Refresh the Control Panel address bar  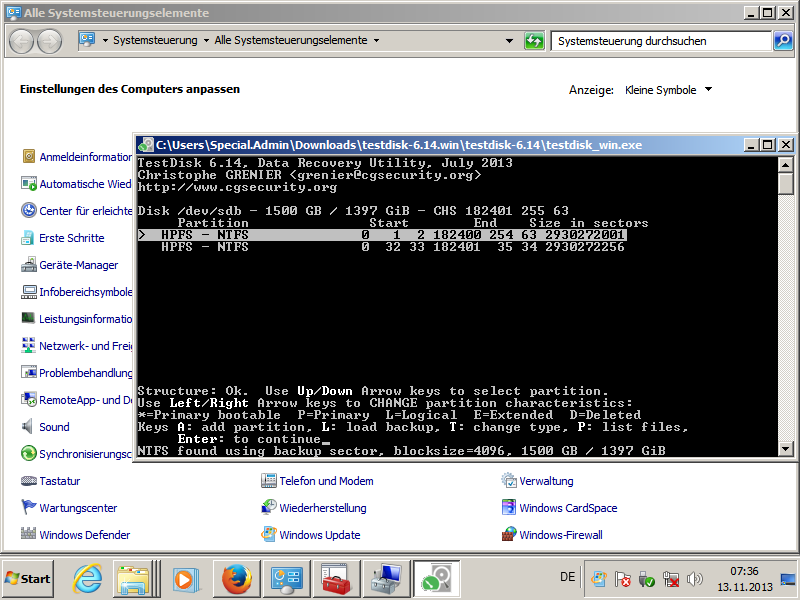[534, 41]
